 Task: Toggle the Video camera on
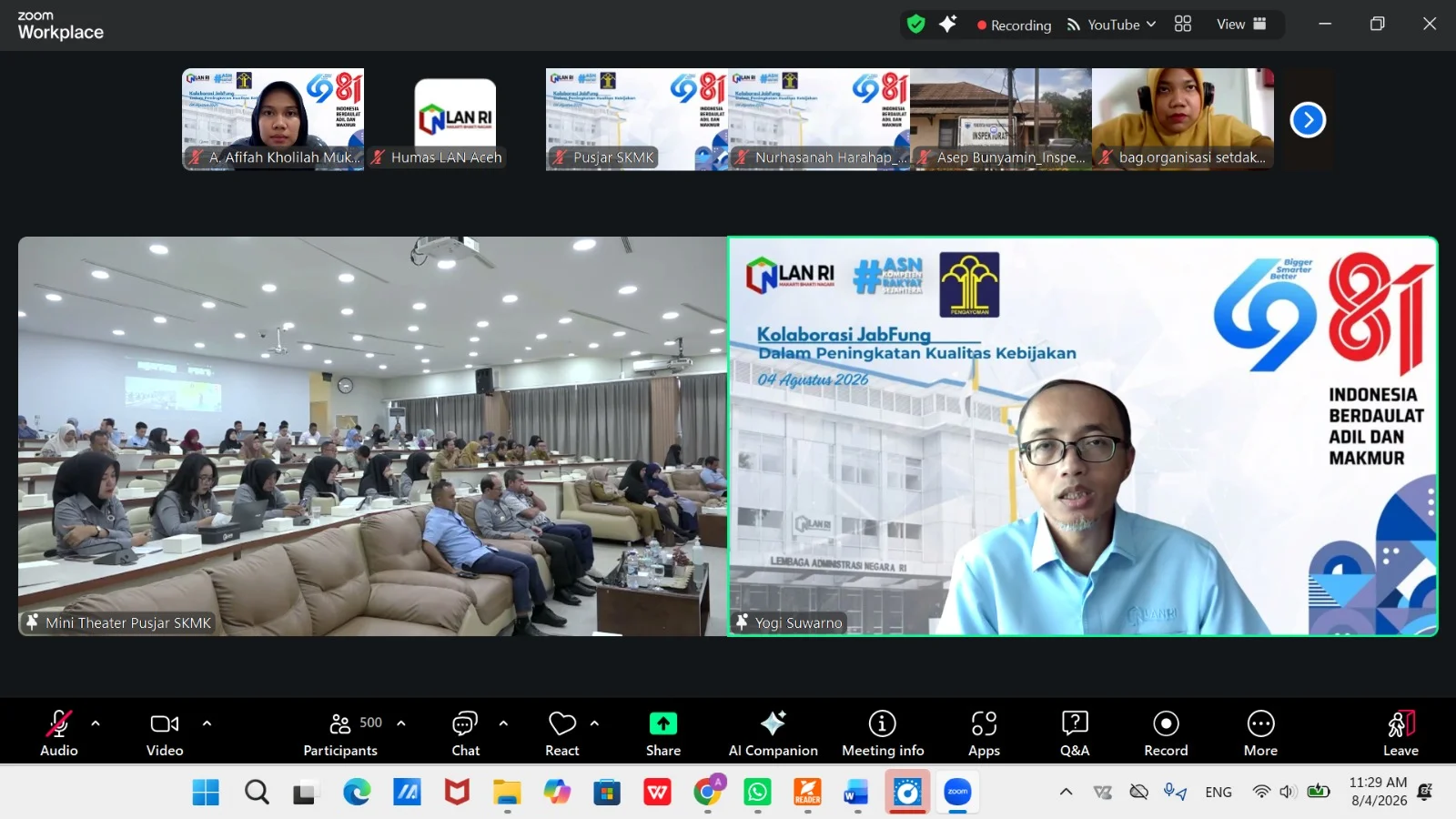[x=165, y=733]
